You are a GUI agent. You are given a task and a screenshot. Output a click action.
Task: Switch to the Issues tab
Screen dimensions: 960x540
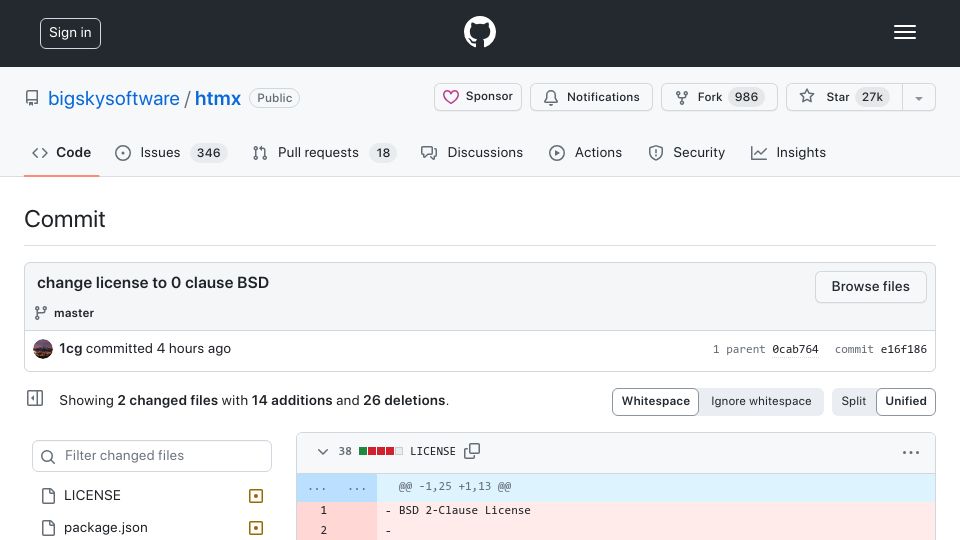(x=171, y=152)
